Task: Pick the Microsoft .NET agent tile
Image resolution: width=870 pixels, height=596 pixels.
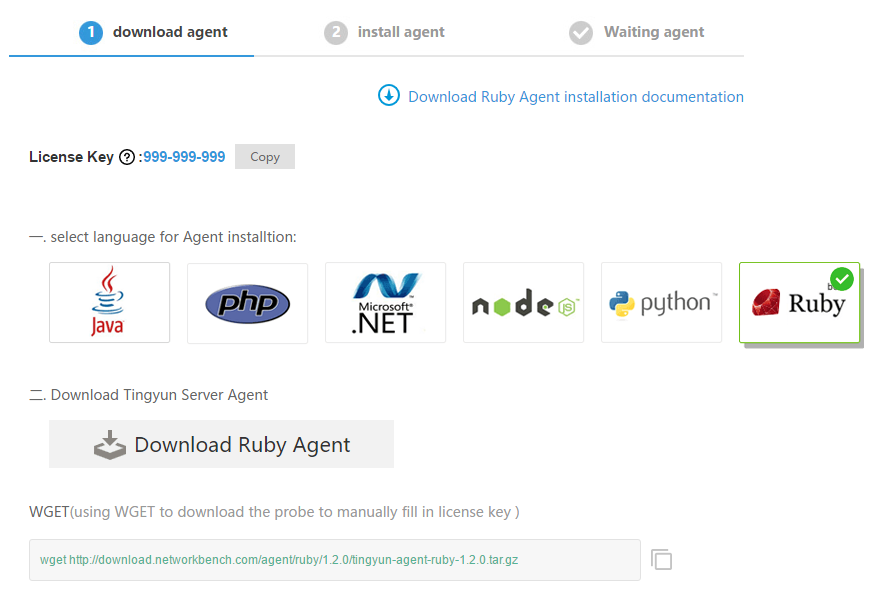Action: point(385,302)
